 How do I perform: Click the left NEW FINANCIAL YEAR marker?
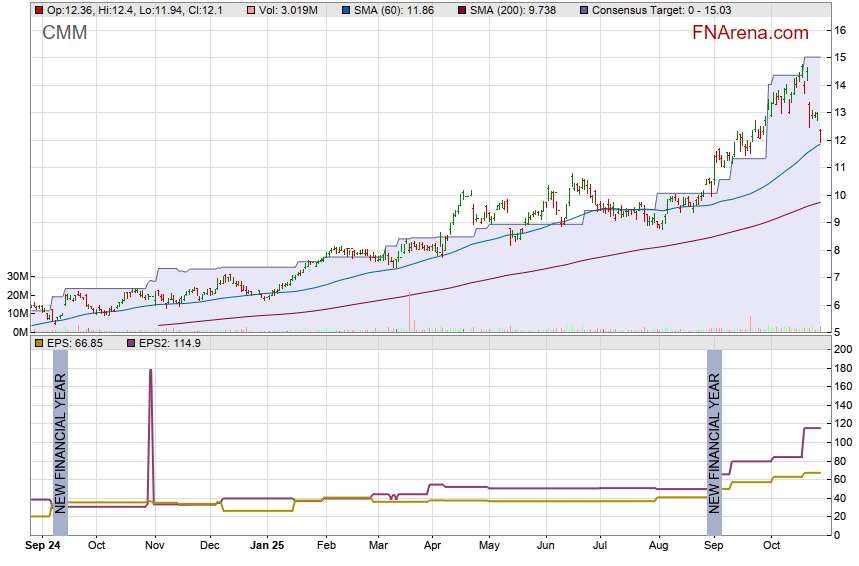pyautogui.click(x=60, y=438)
